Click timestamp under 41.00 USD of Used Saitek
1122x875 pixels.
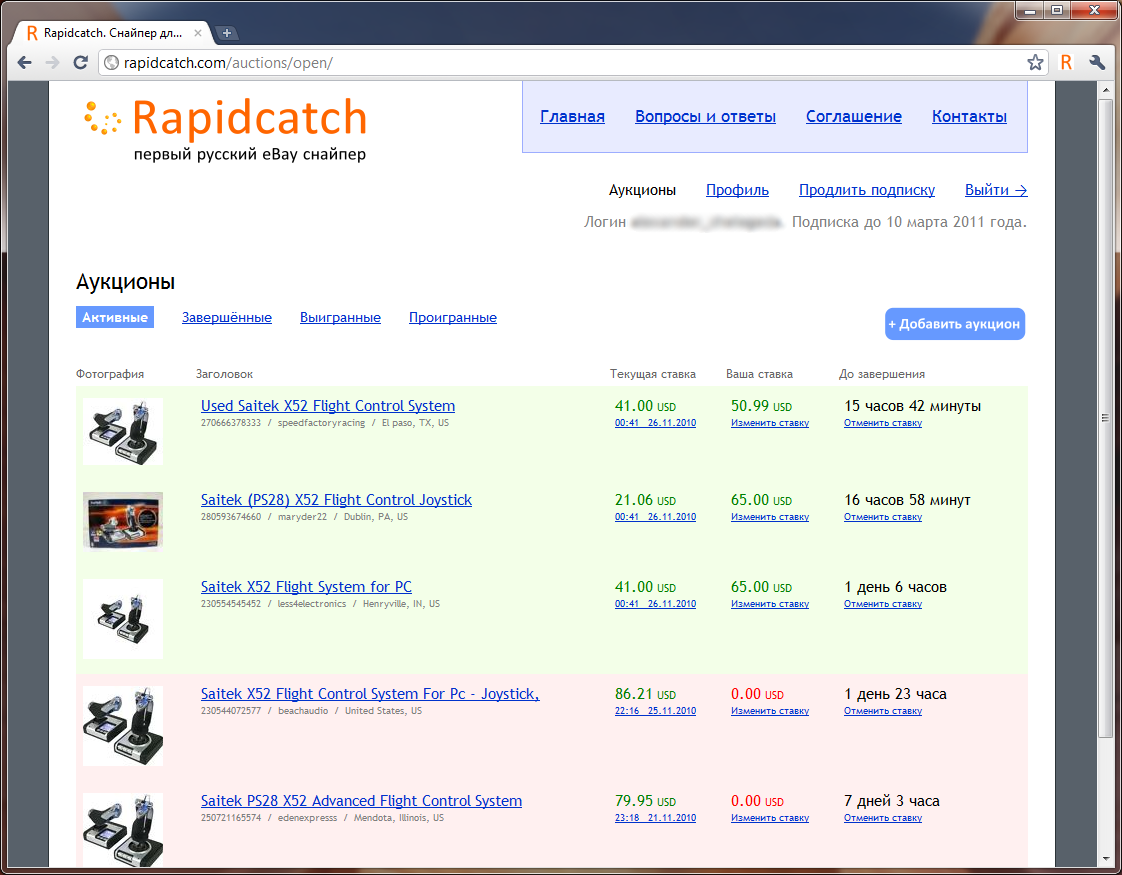655,423
